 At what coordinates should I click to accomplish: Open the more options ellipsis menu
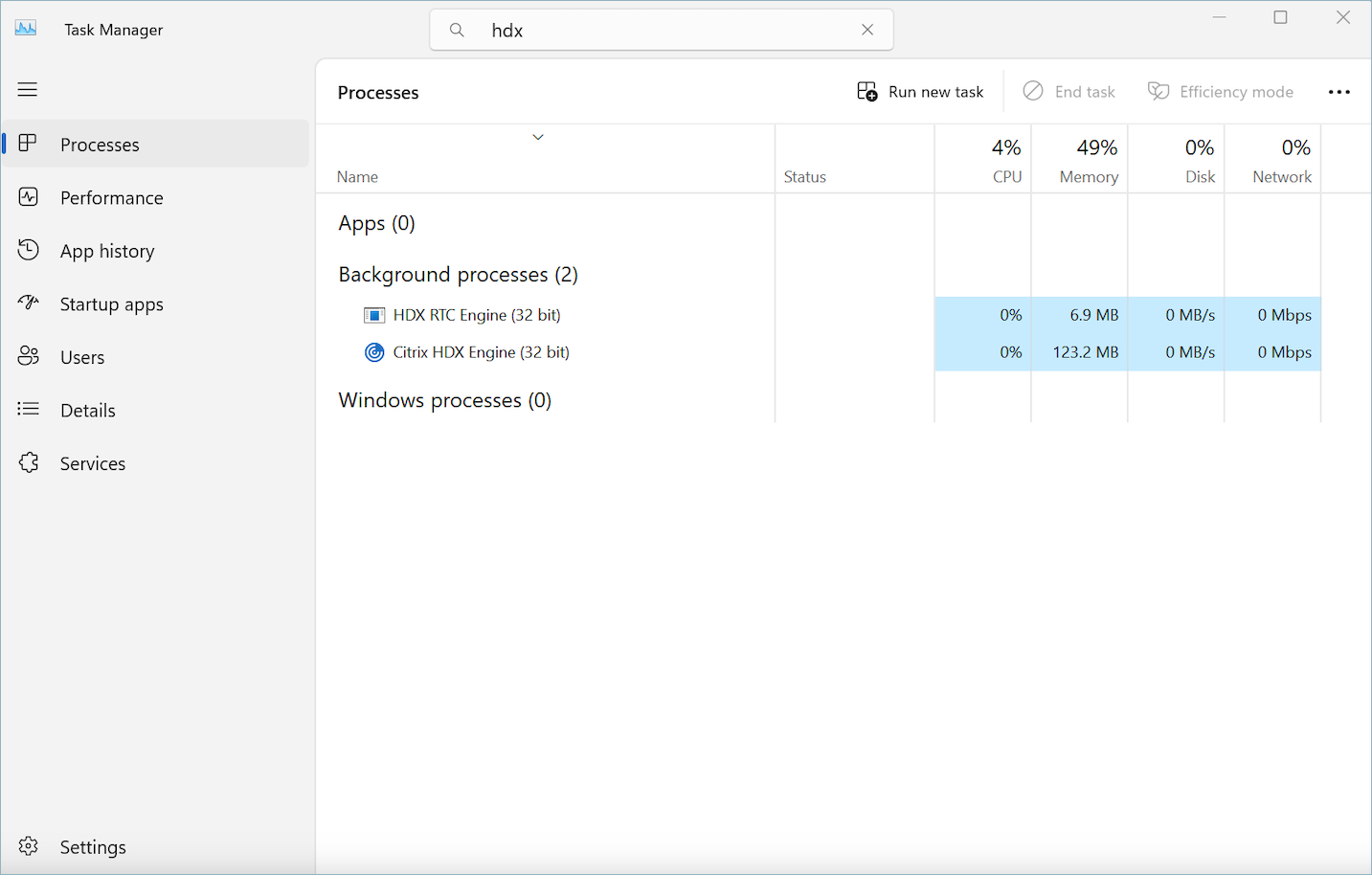[1339, 91]
